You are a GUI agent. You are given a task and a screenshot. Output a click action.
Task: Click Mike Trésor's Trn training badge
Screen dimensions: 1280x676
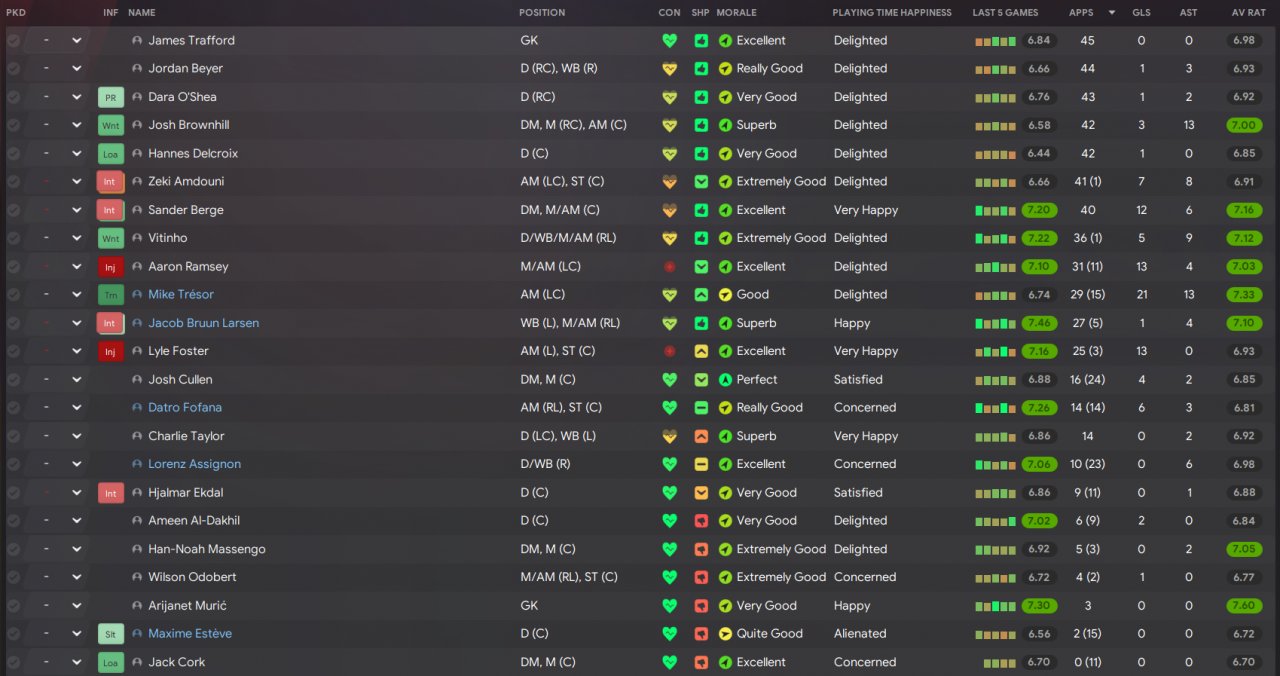tap(110, 295)
